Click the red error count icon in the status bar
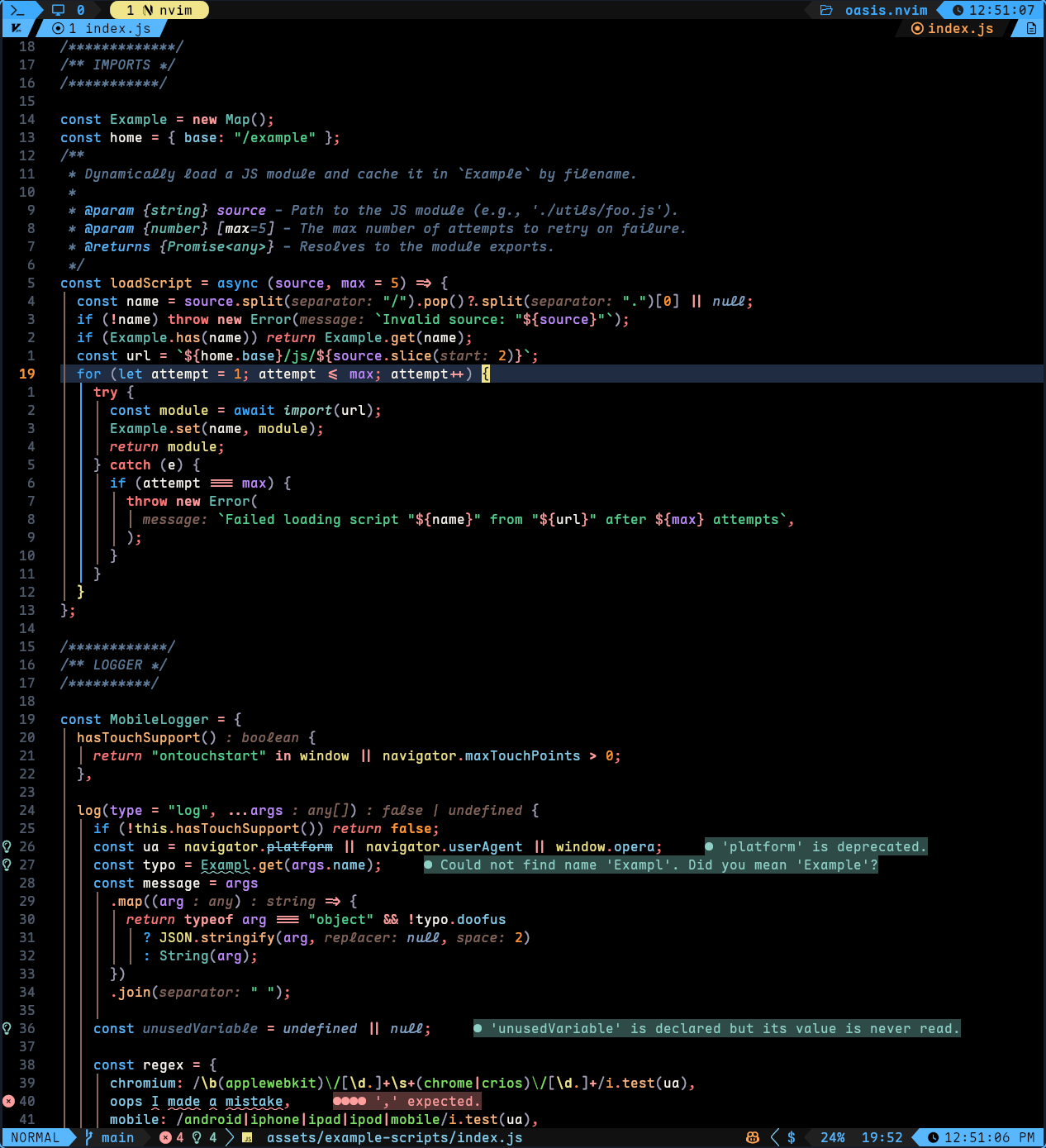This screenshot has width=1046, height=1148. pyautogui.click(x=165, y=1137)
